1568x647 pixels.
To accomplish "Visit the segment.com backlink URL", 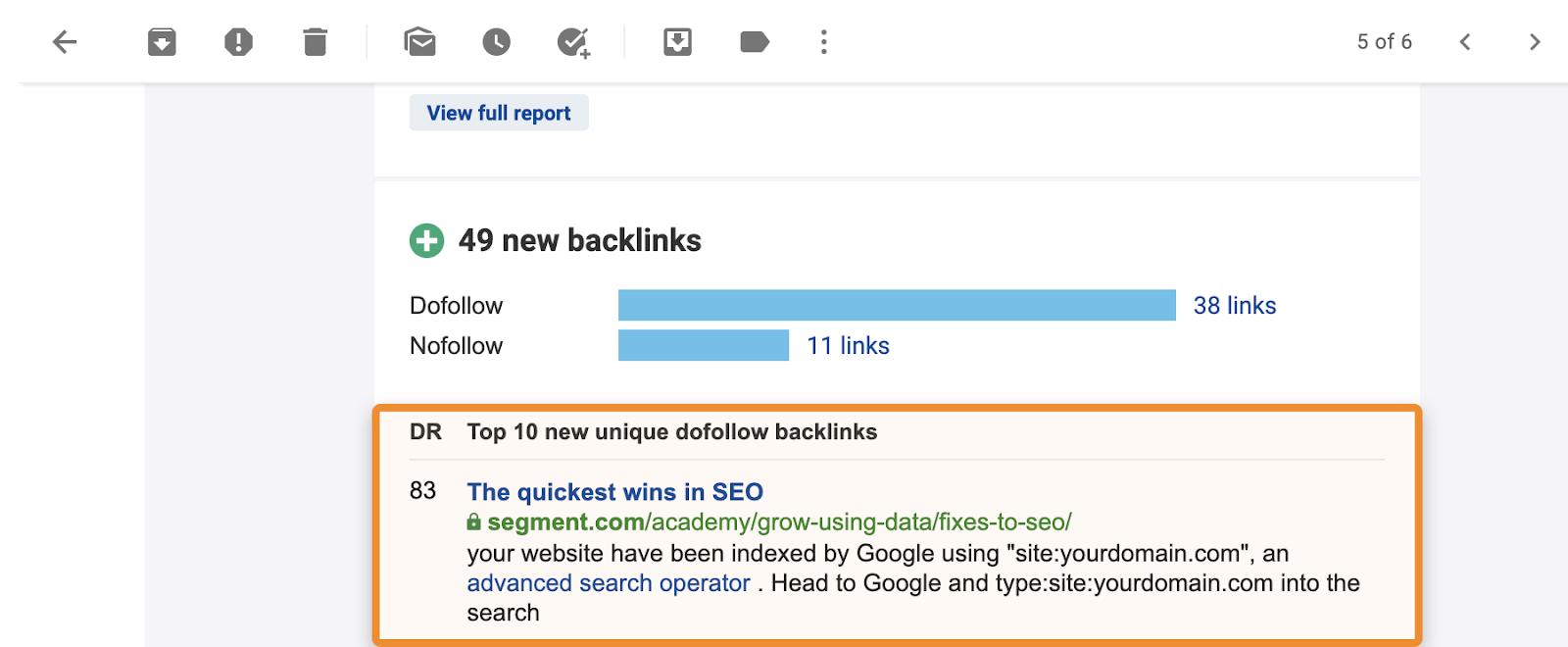I will click(x=777, y=523).
